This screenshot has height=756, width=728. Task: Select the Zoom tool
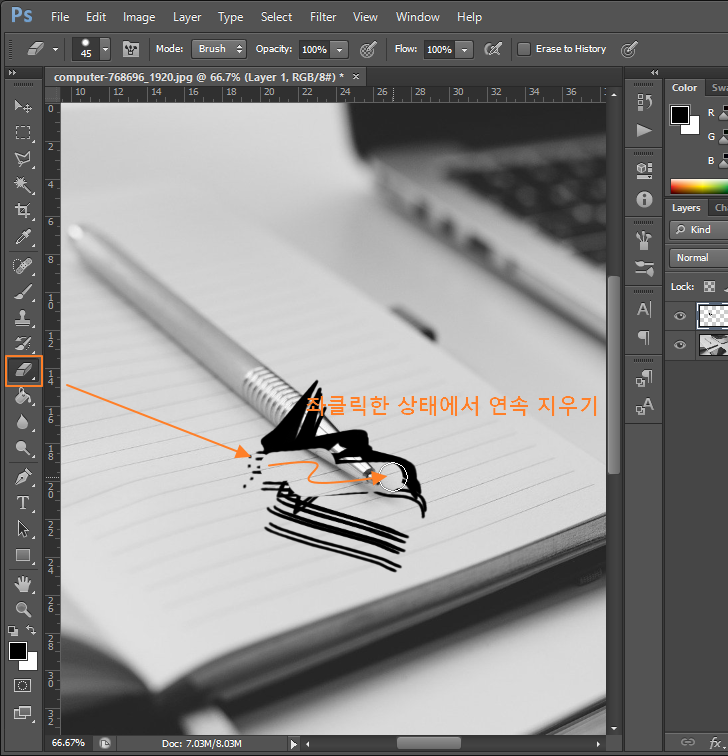pyautogui.click(x=23, y=610)
